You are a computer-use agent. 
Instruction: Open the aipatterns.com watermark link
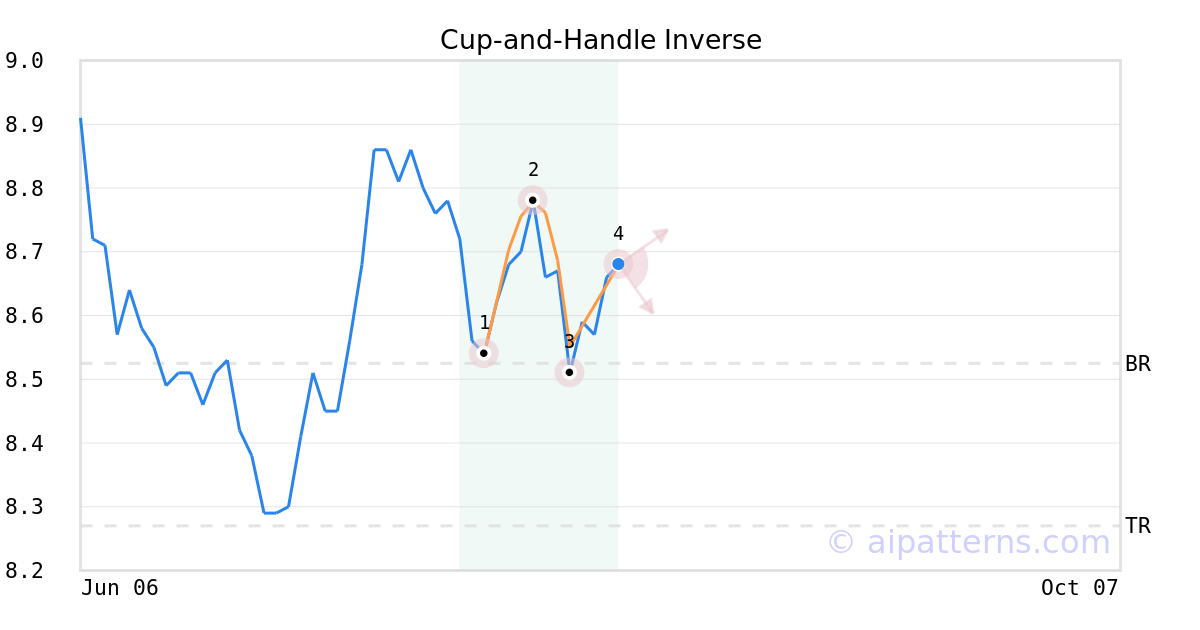[968, 542]
